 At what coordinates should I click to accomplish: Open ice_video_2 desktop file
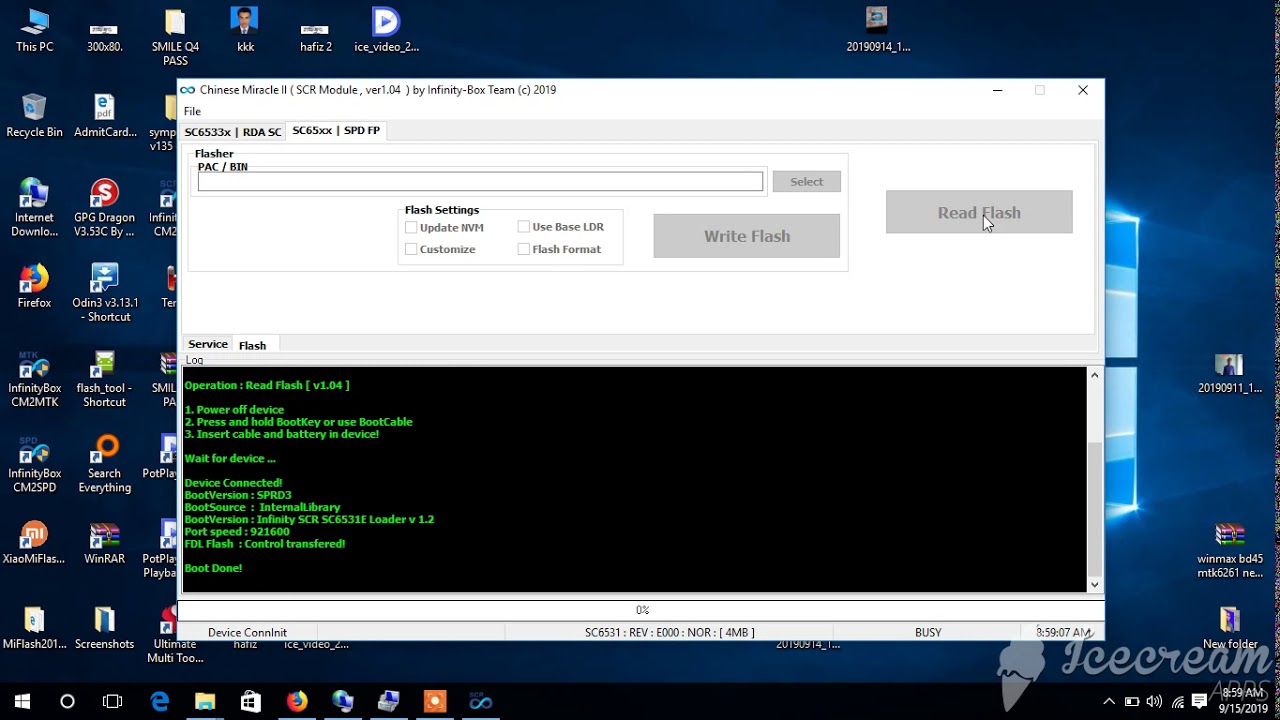click(386, 30)
